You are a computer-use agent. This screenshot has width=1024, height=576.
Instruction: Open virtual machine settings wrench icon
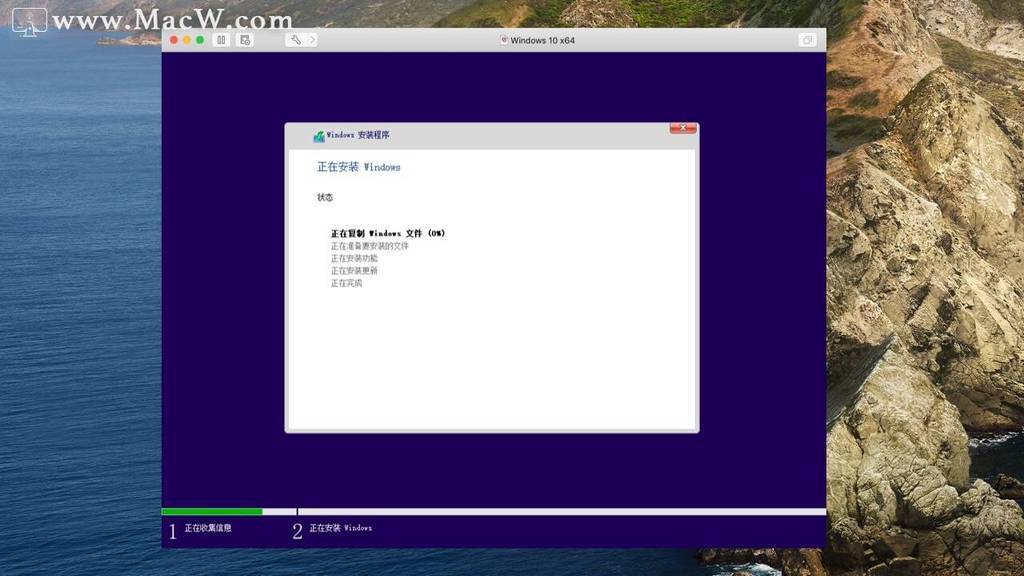(x=295, y=40)
